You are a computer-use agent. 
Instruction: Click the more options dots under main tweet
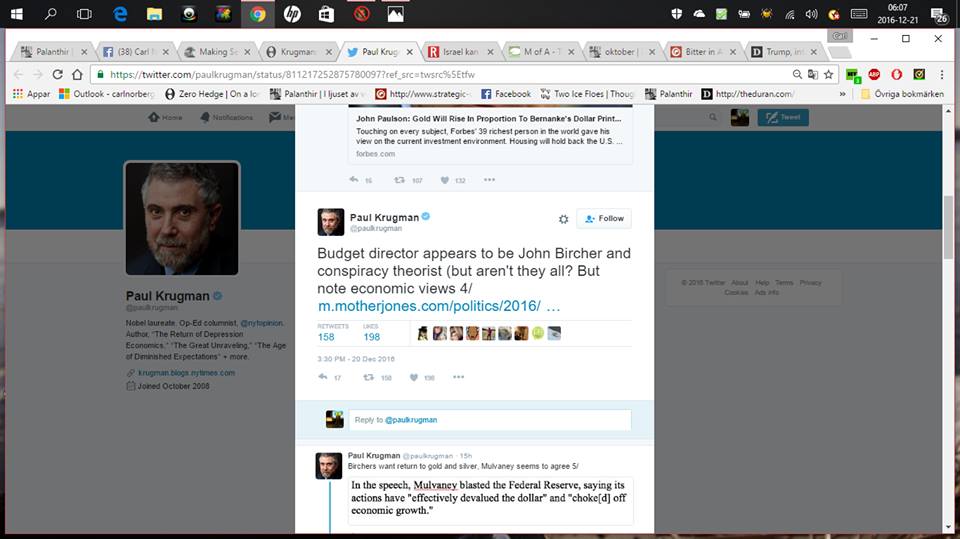click(x=458, y=377)
